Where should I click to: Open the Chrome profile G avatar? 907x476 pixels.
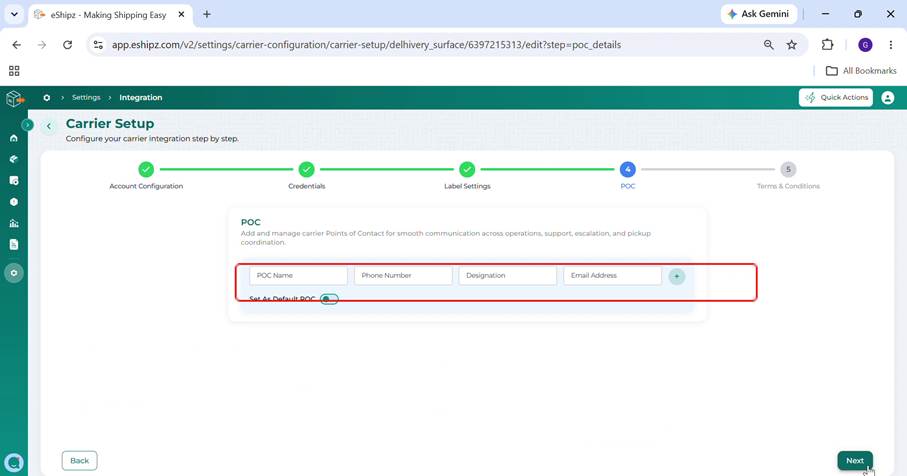865,45
